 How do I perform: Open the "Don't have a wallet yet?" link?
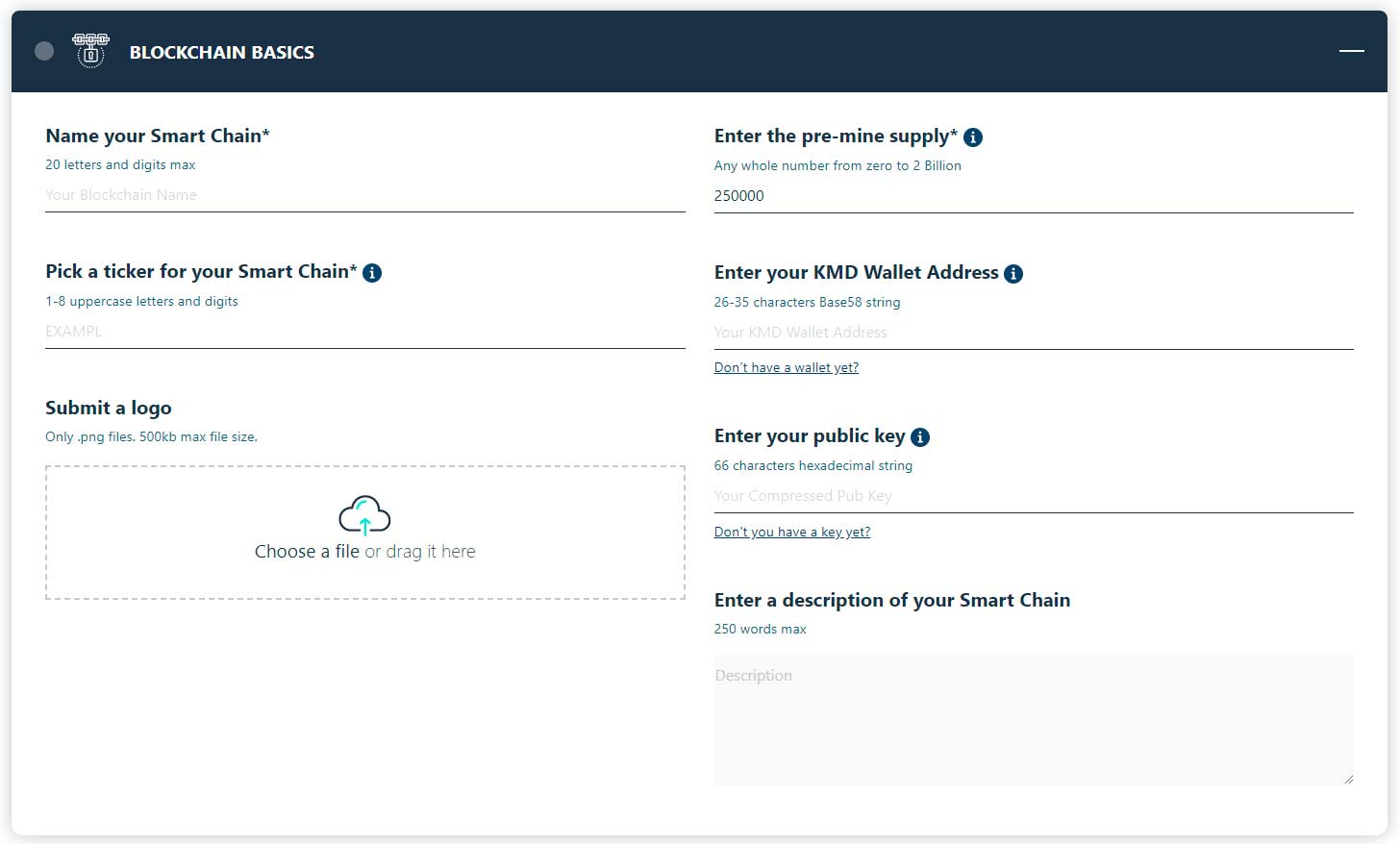click(787, 367)
